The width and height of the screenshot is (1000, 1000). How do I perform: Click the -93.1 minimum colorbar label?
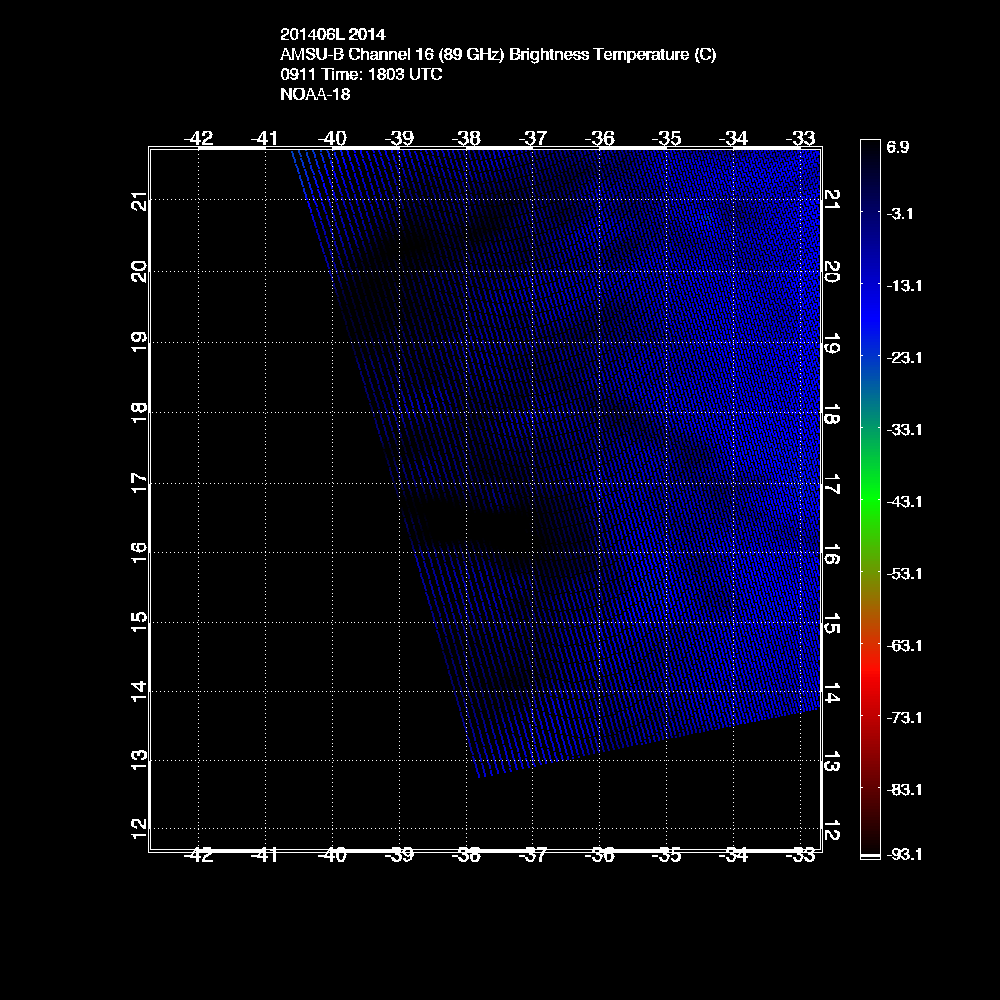(903, 855)
